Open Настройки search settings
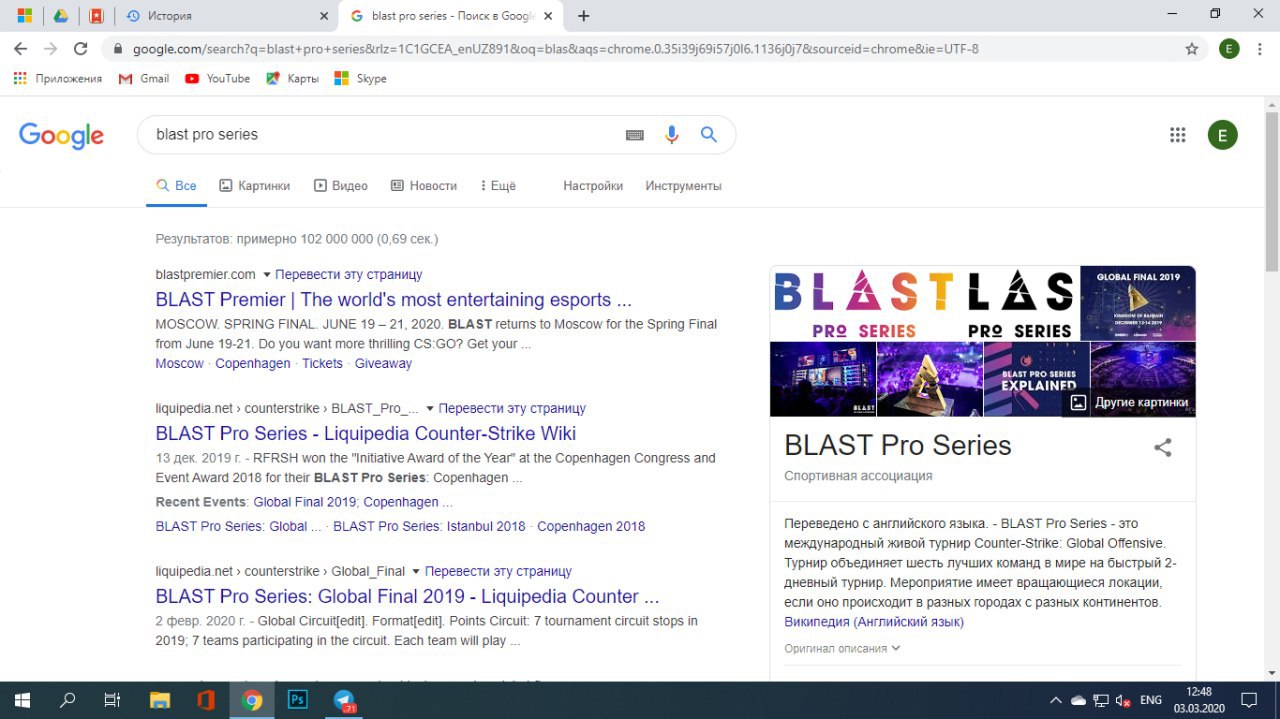1280x719 pixels. coord(593,186)
